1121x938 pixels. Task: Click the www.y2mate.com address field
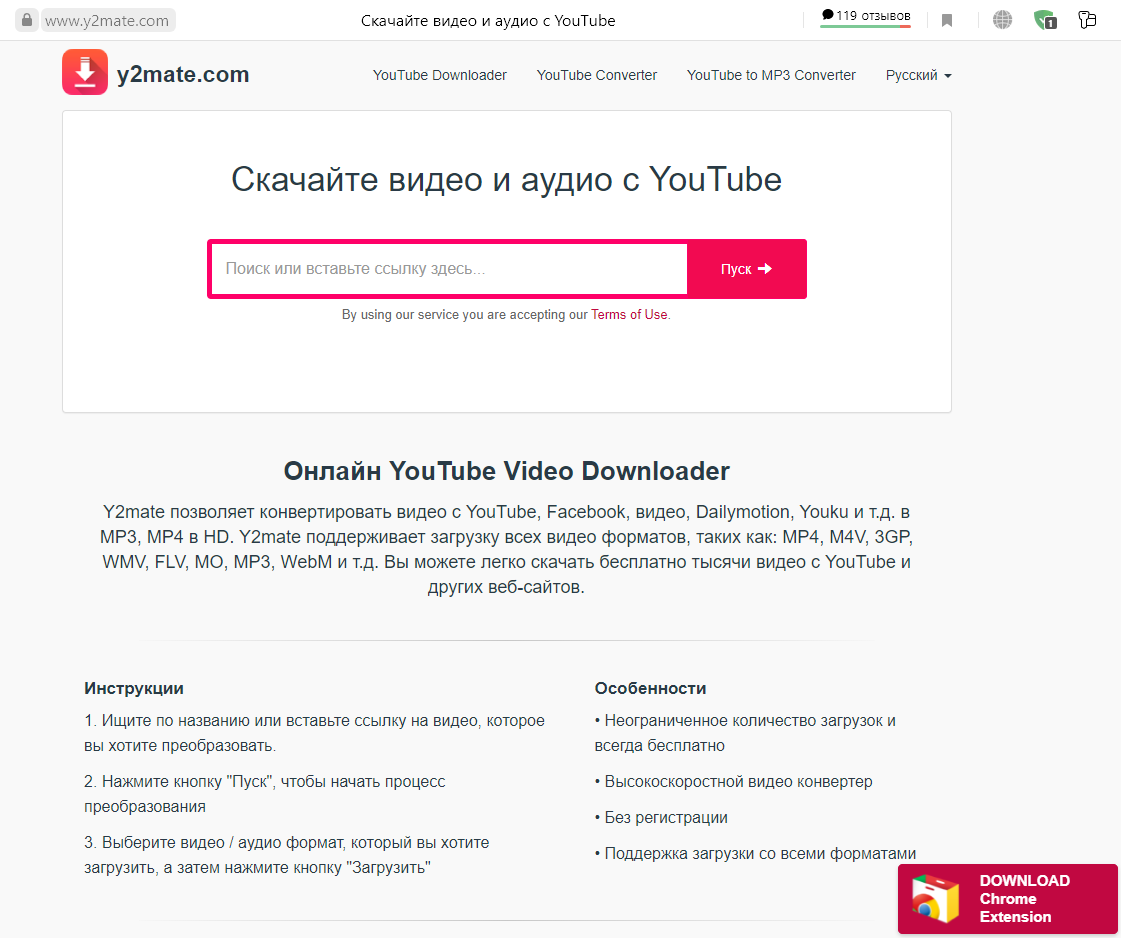107,21
